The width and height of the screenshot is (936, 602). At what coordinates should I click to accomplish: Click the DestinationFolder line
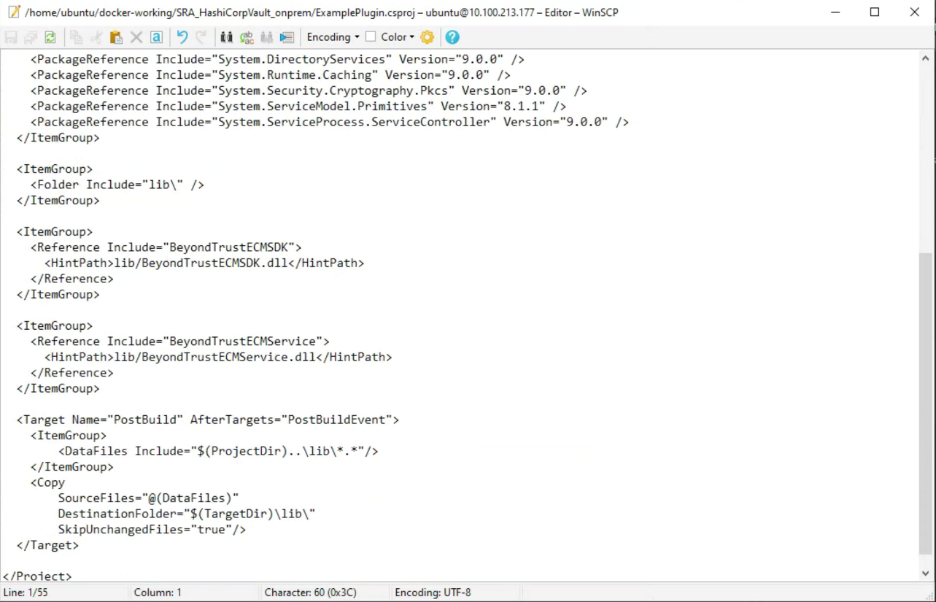tap(187, 514)
